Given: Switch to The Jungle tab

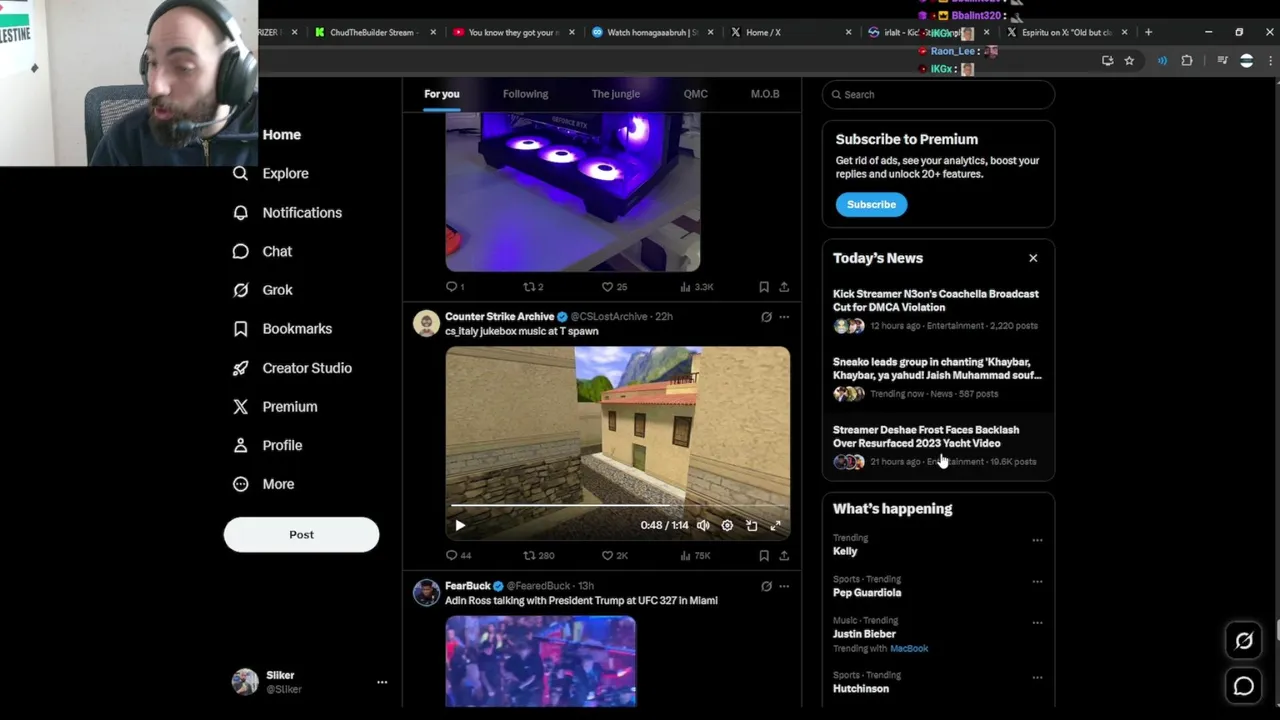Looking at the screenshot, I should 615,94.
